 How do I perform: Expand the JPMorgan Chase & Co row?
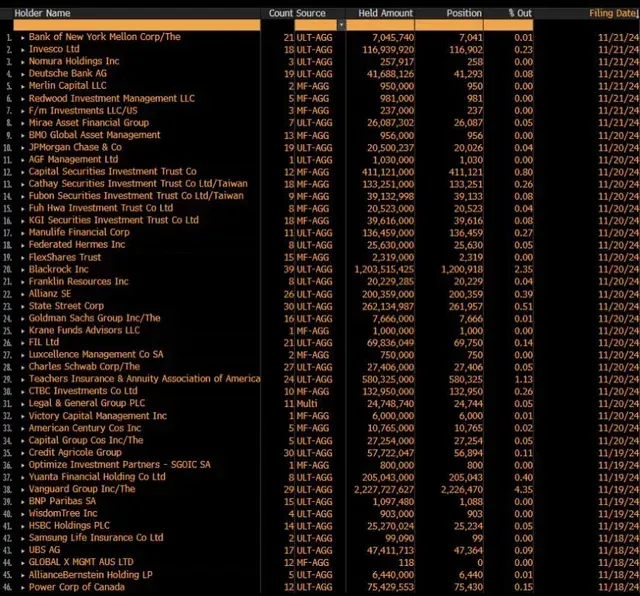(x=23, y=148)
